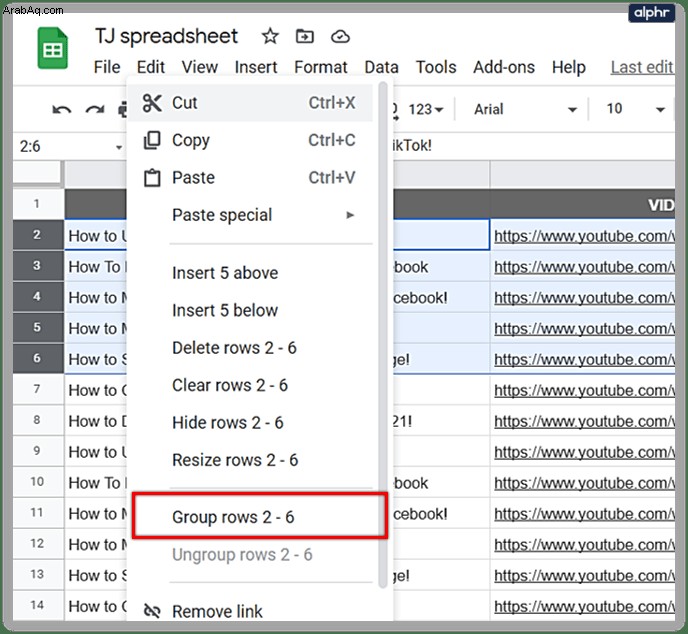Open the name box dropdown arrow
The image size is (688, 634).
pyautogui.click(x=119, y=147)
